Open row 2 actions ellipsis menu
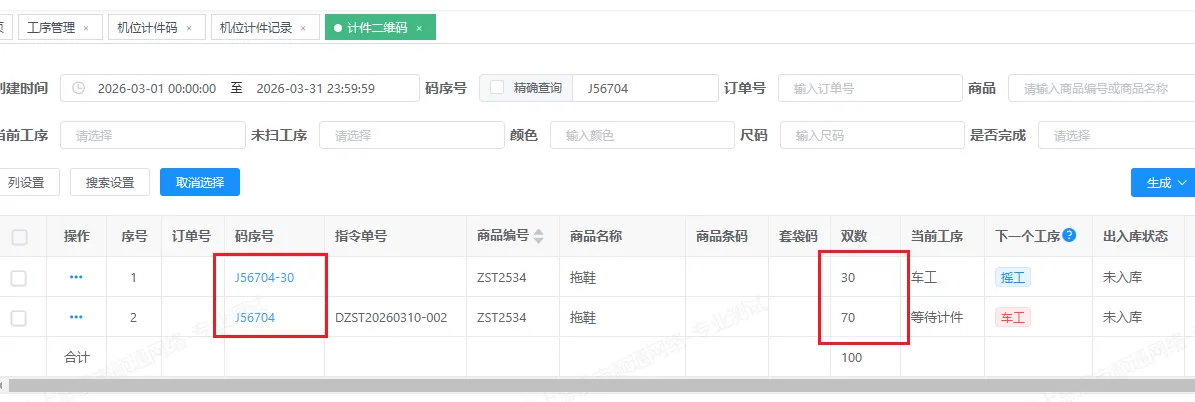Viewport: 1195px width, 402px height. 76,317
